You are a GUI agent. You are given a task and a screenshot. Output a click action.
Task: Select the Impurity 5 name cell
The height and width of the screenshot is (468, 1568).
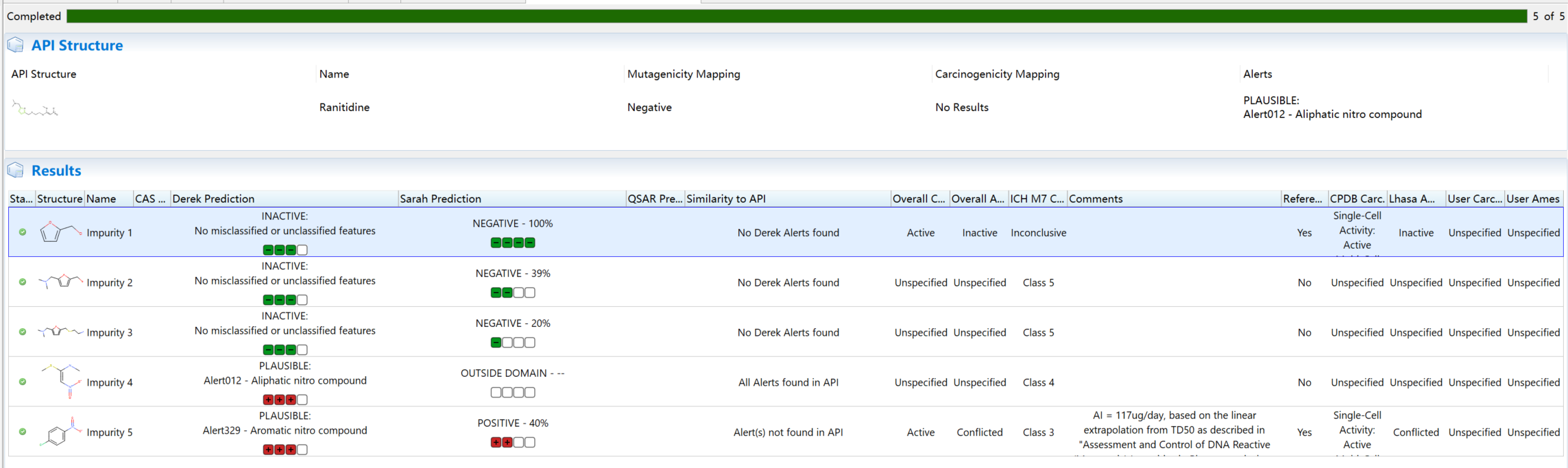click(109, 433)
